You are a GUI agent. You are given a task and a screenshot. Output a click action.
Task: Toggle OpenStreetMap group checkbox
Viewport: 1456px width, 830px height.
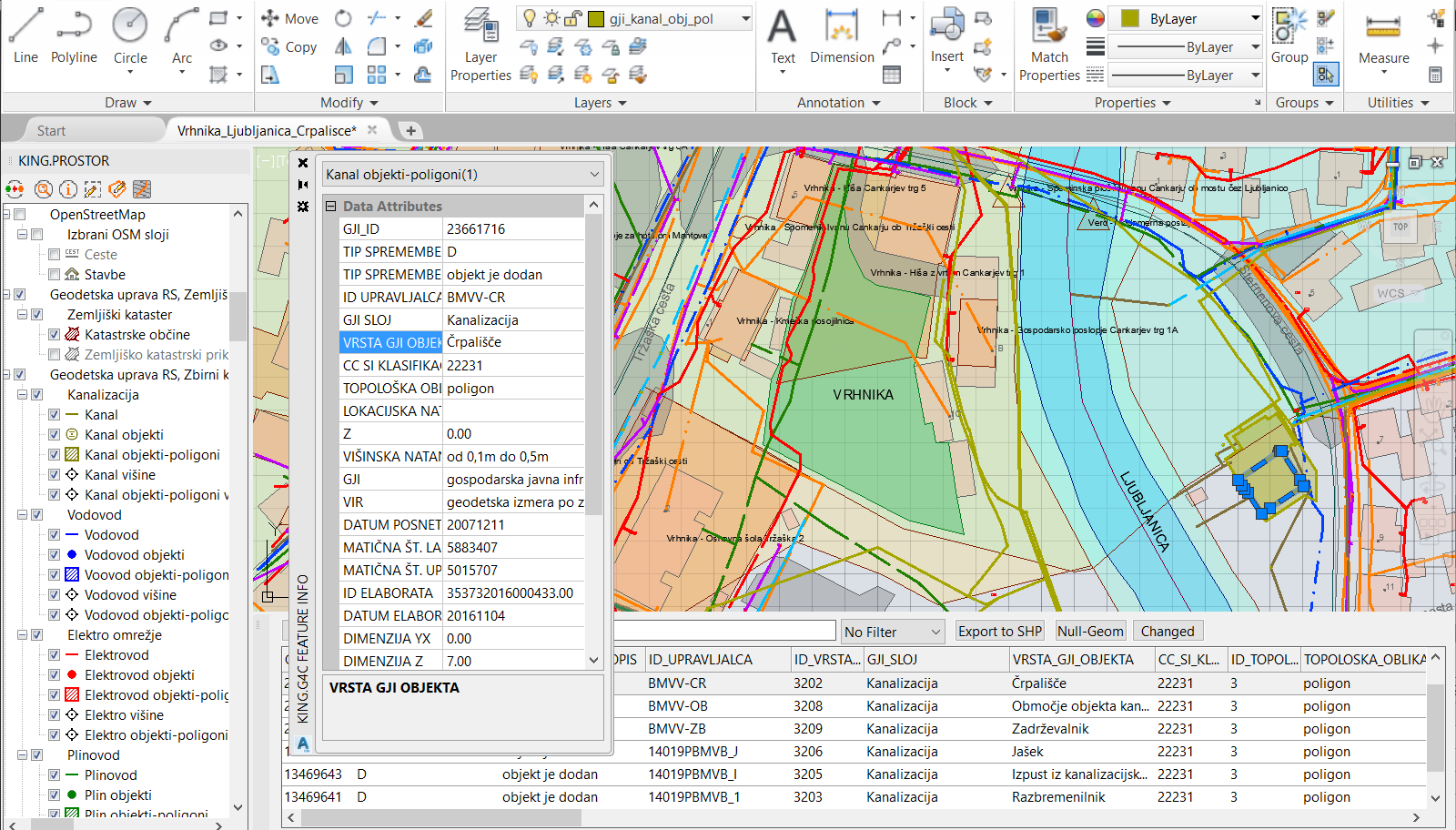click(20, 215)
